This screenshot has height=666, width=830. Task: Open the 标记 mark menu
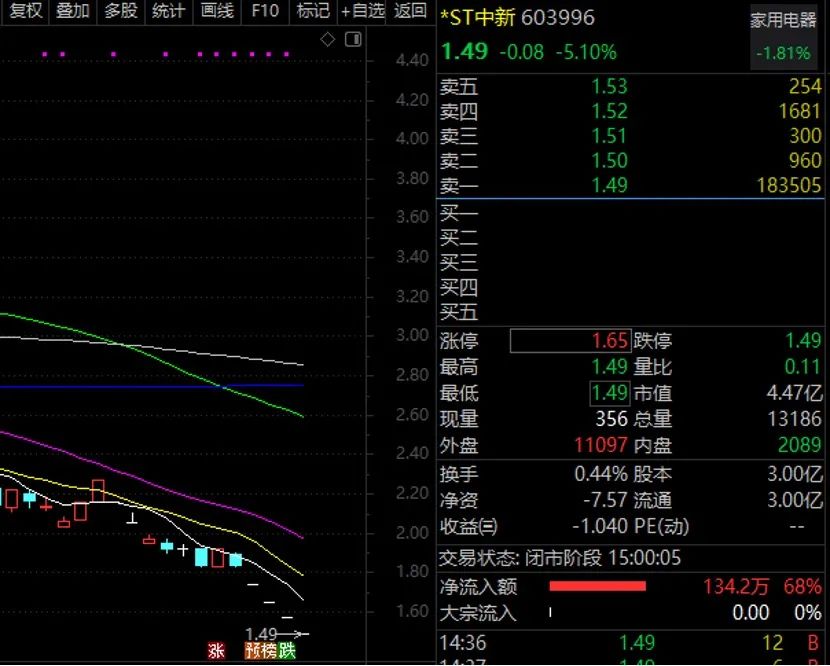click(313, 11)
